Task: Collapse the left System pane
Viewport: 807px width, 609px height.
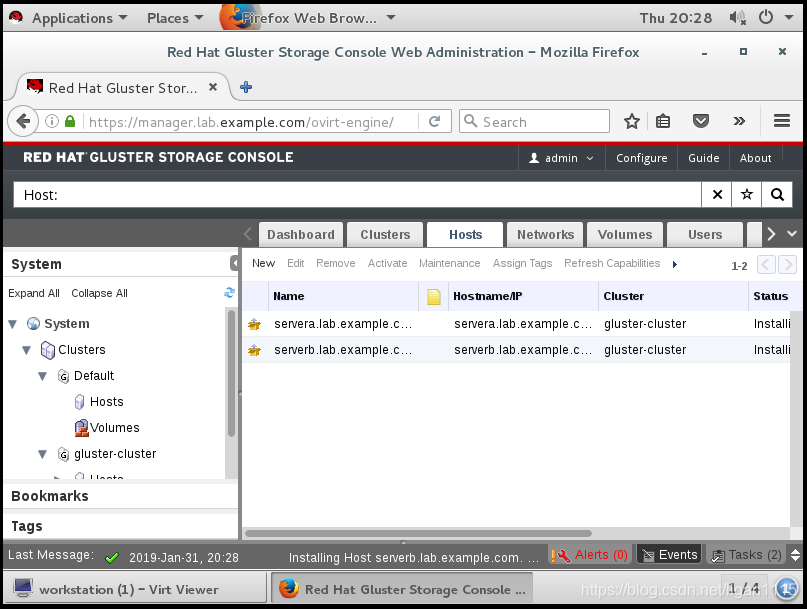Action: (x=234, y=264)
